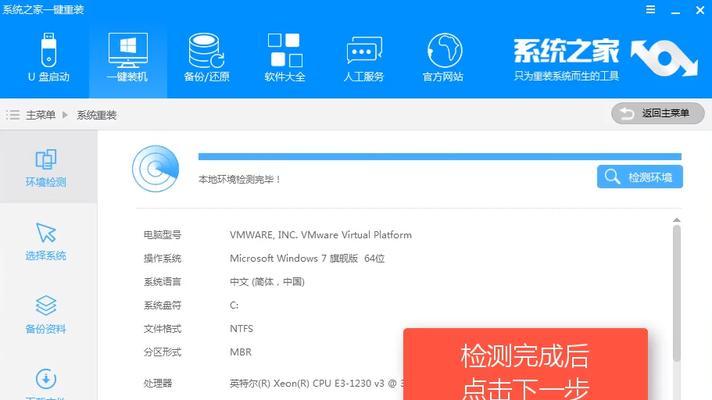Click the value VMWARE, INC. VMware Virtual Platform

(x=321, y=235)
